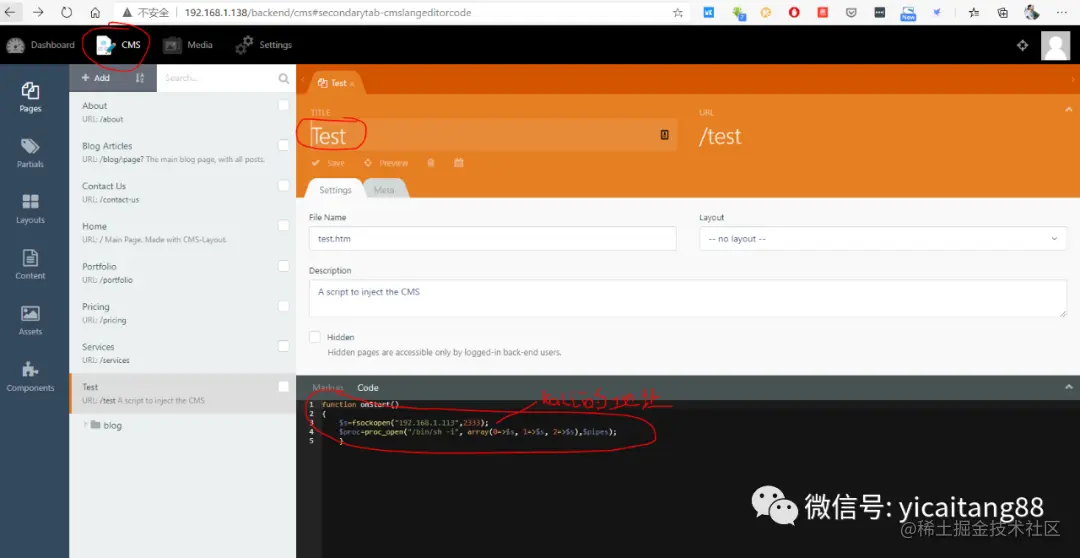Switch to the Settings tab

[x=335, y=189]
